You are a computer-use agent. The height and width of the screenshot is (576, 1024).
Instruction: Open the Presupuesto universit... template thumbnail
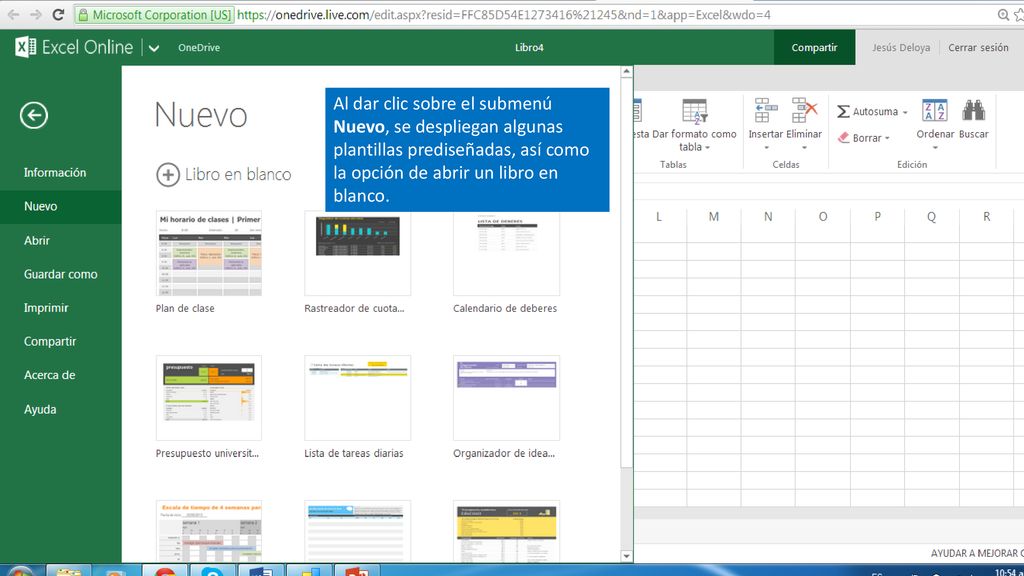[x=209, y=398]
